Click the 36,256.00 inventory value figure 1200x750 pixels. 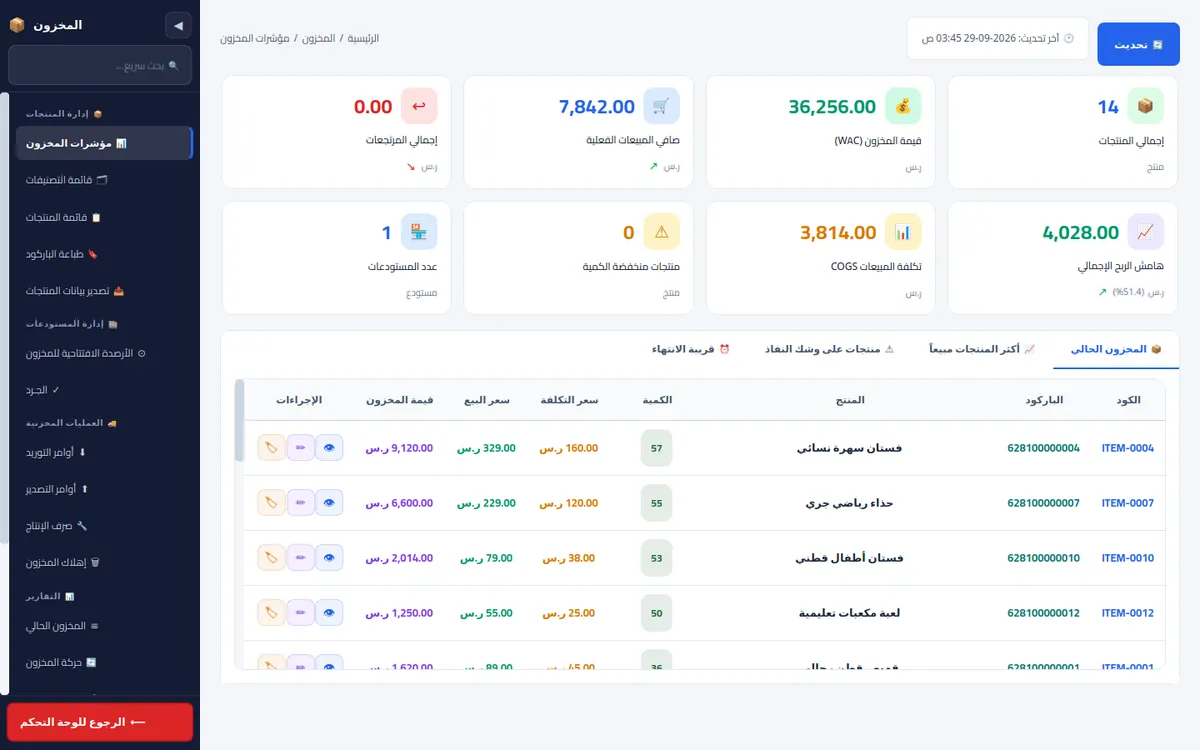(x=832, y=106)
